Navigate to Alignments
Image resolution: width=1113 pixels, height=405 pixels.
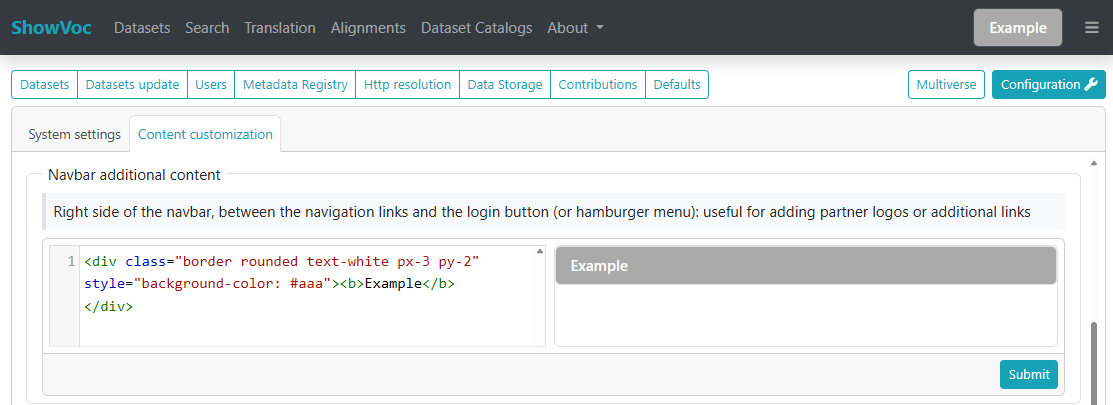(368, 28)
